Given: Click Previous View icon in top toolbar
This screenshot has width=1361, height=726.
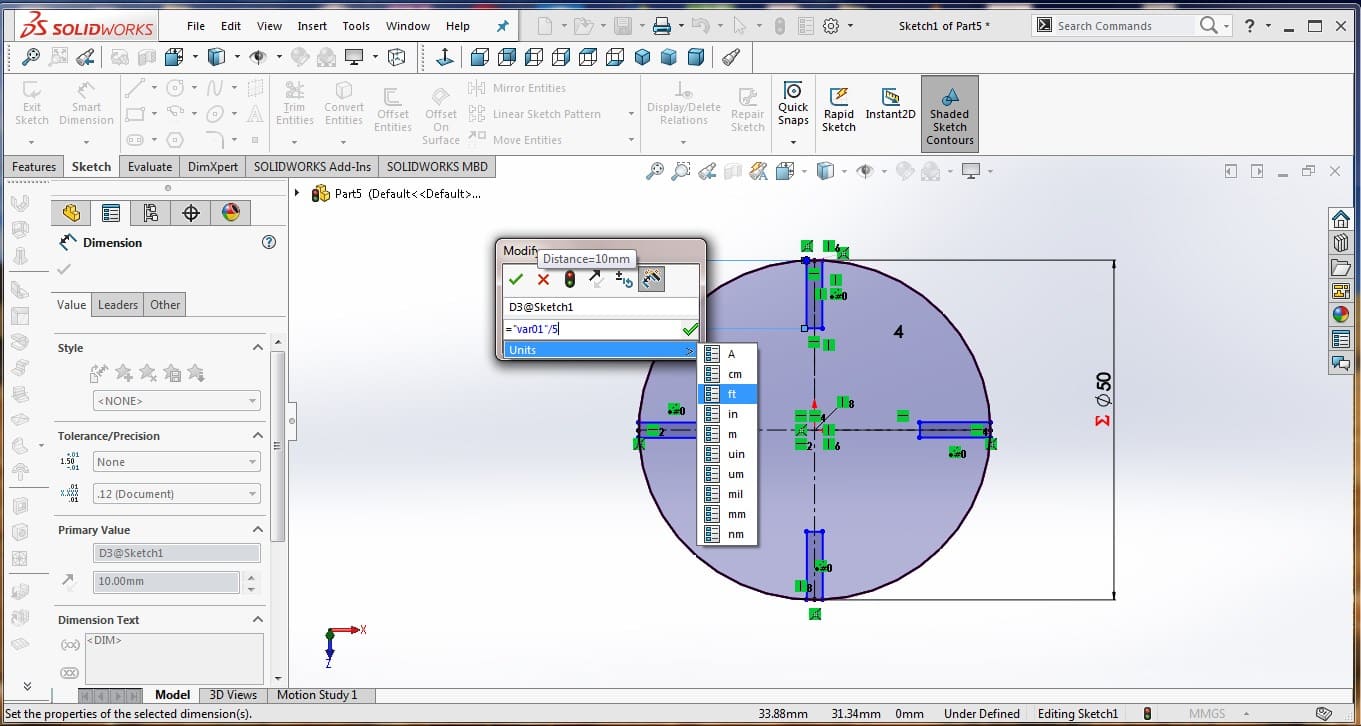Looking at the screenshot, I should tap(86, 57).
